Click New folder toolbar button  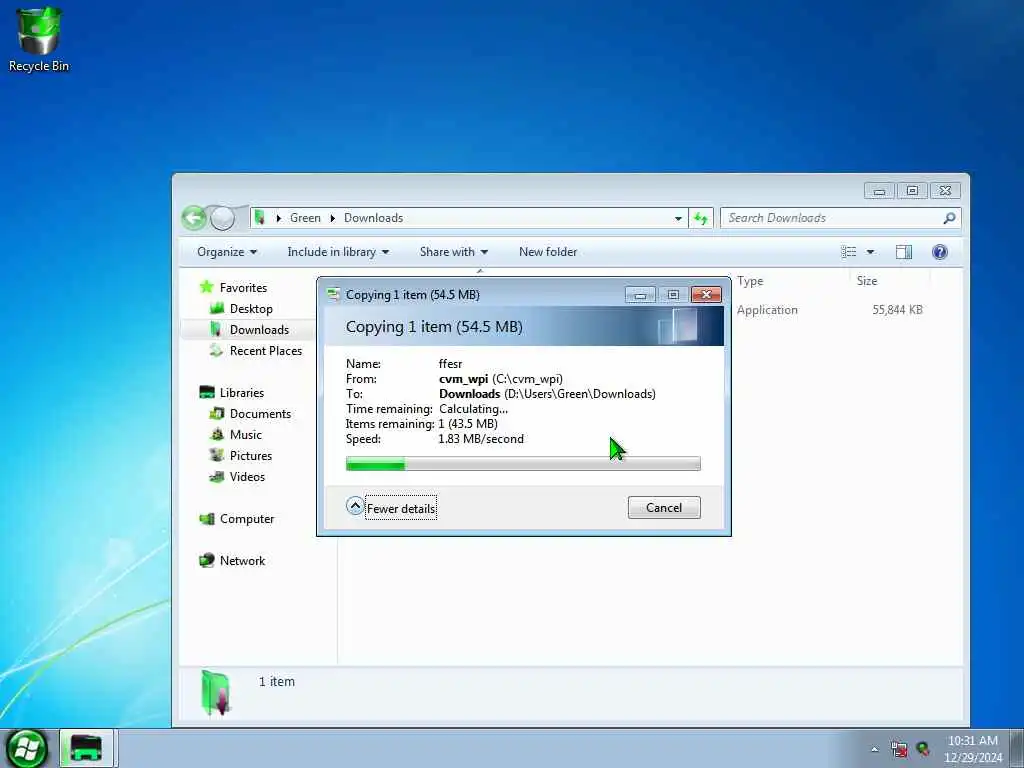click(548, 252)
